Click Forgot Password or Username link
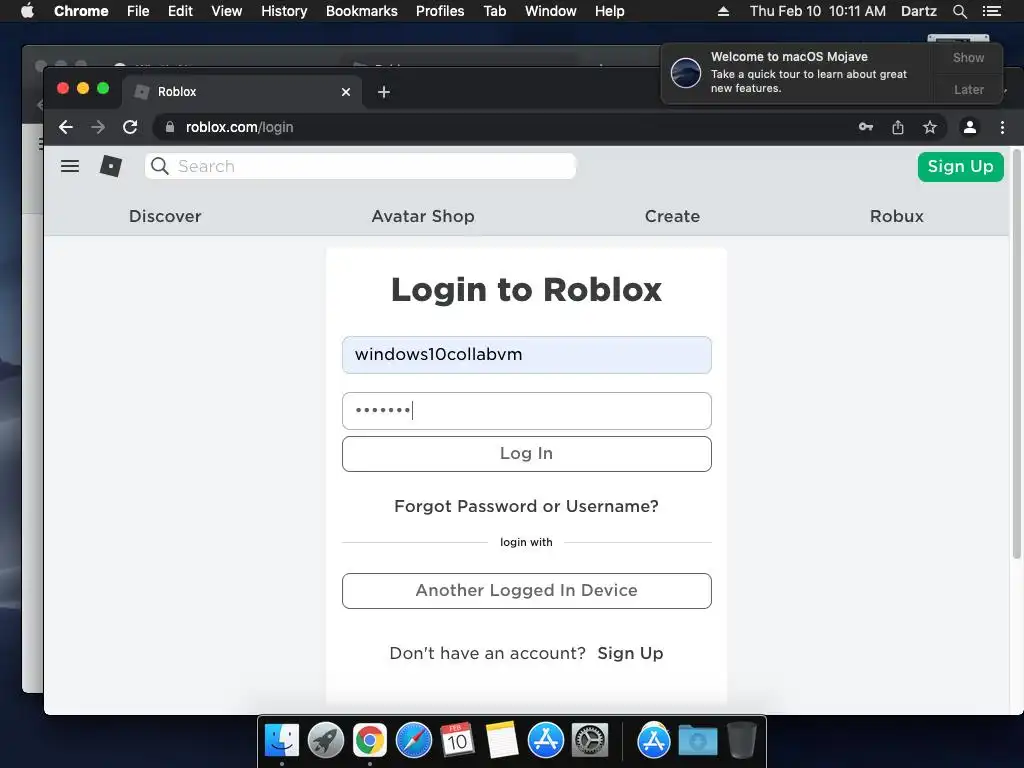The width and height of the screenshot is (1024, 768). click(x=526, y=506)
